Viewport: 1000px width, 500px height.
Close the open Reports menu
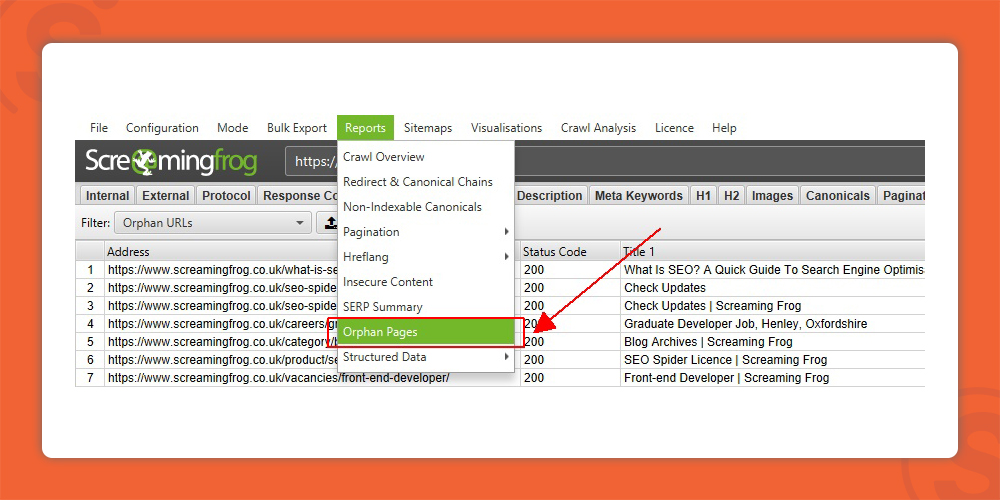[x=365, y=128]
